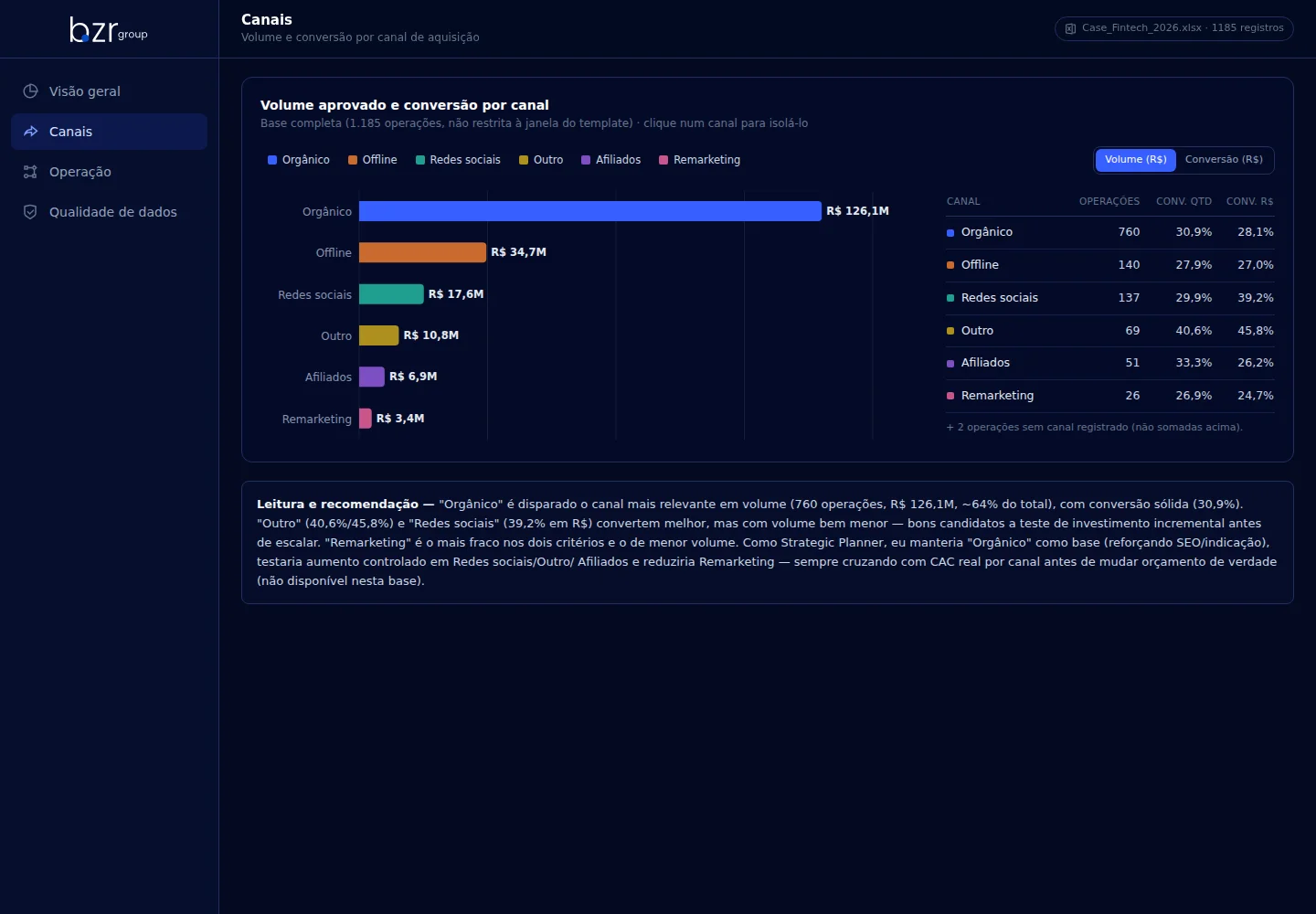The image size is (1316, 914).
Task: Switch chart to Conversão (R$) view
Action: click(1224, 160)
